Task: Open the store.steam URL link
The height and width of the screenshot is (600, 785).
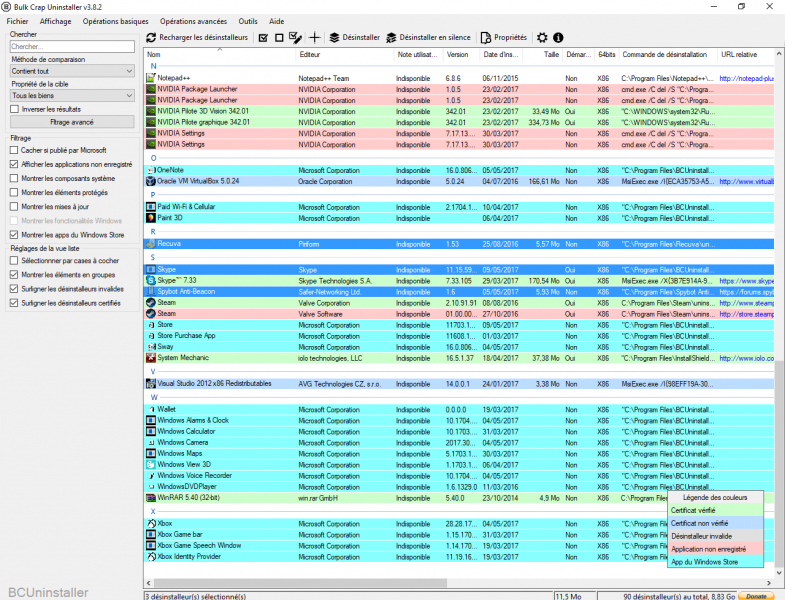Action: point(746,315)
